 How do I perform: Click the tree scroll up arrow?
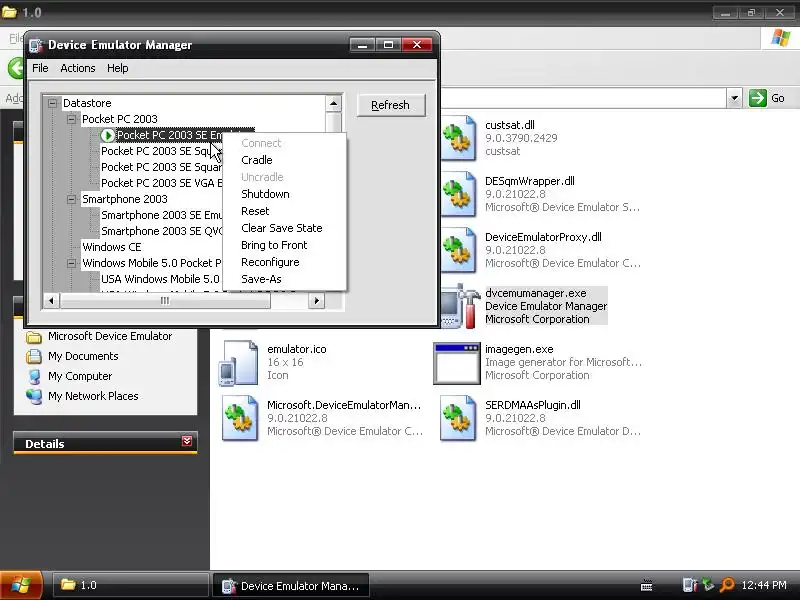tap(333, 104)
